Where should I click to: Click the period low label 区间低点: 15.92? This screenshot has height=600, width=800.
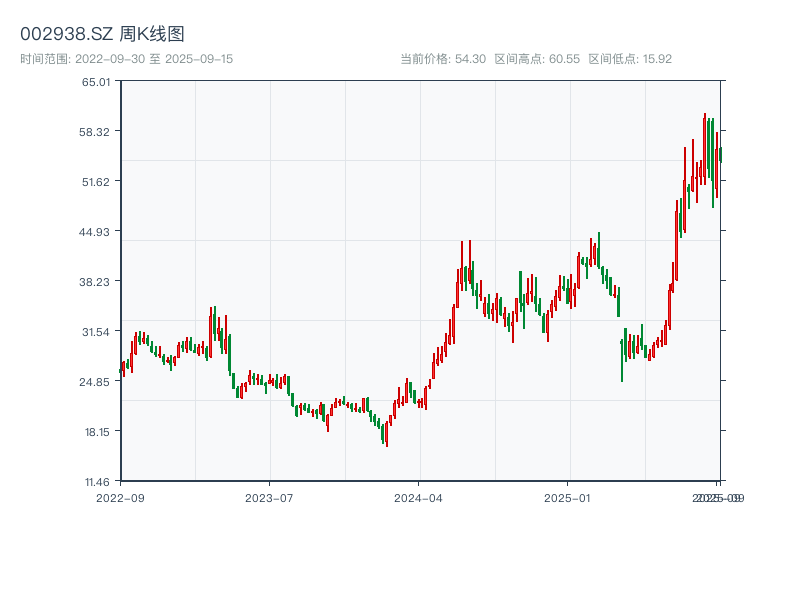tap(630, 59)
